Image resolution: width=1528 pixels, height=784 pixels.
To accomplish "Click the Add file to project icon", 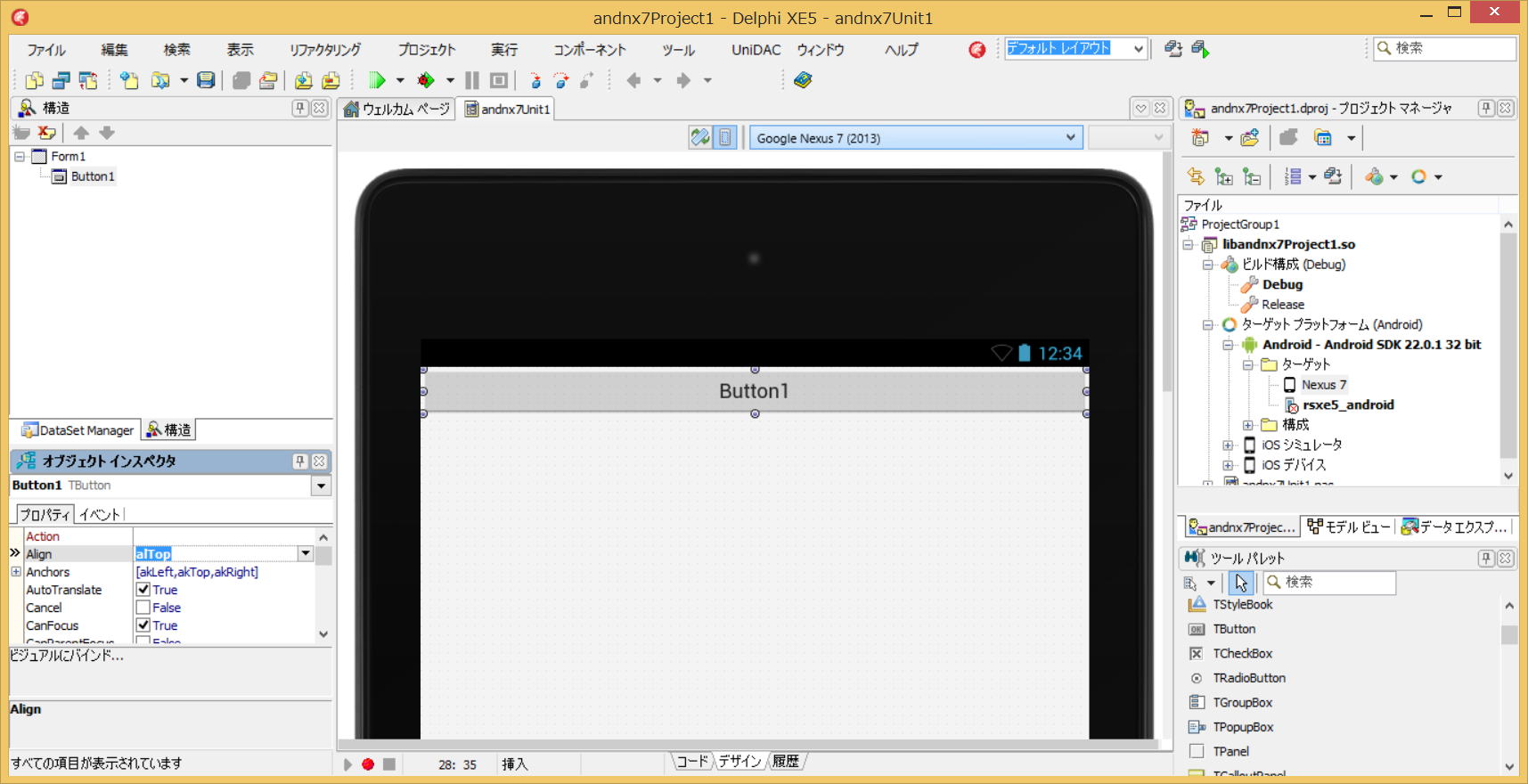I will (x=304, y=80).
